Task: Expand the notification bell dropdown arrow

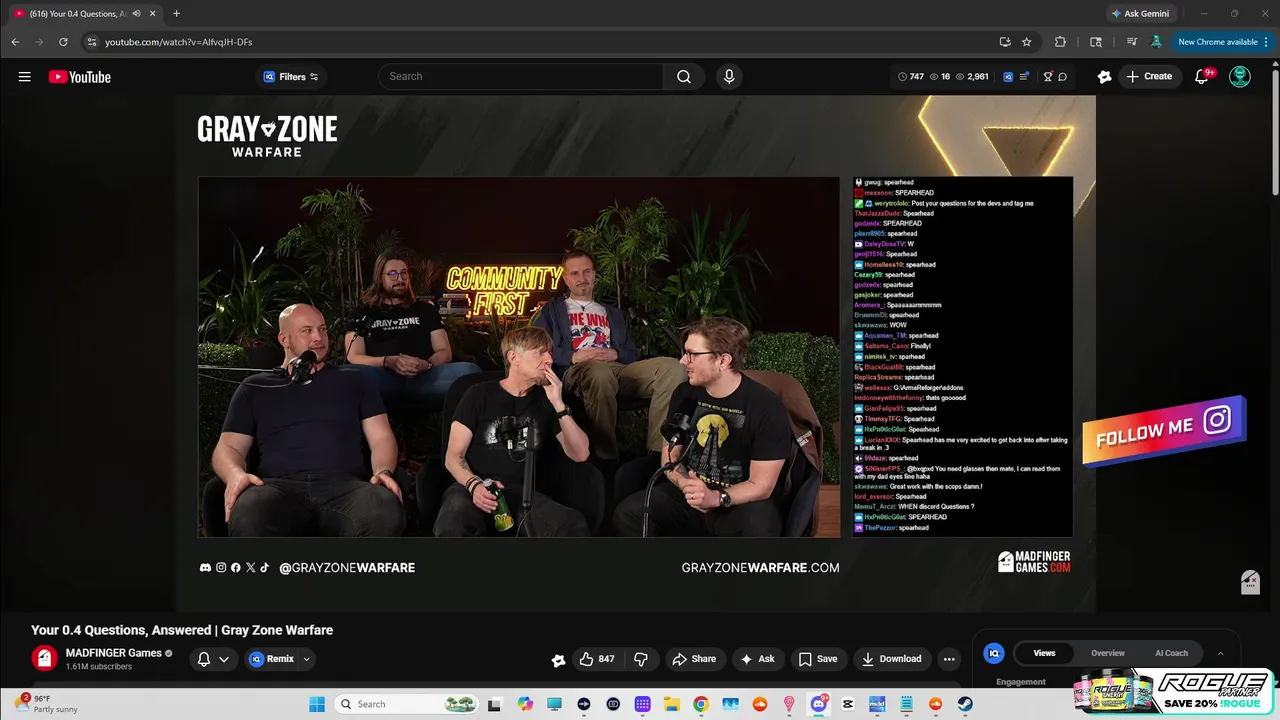Action: click(224, 659)
